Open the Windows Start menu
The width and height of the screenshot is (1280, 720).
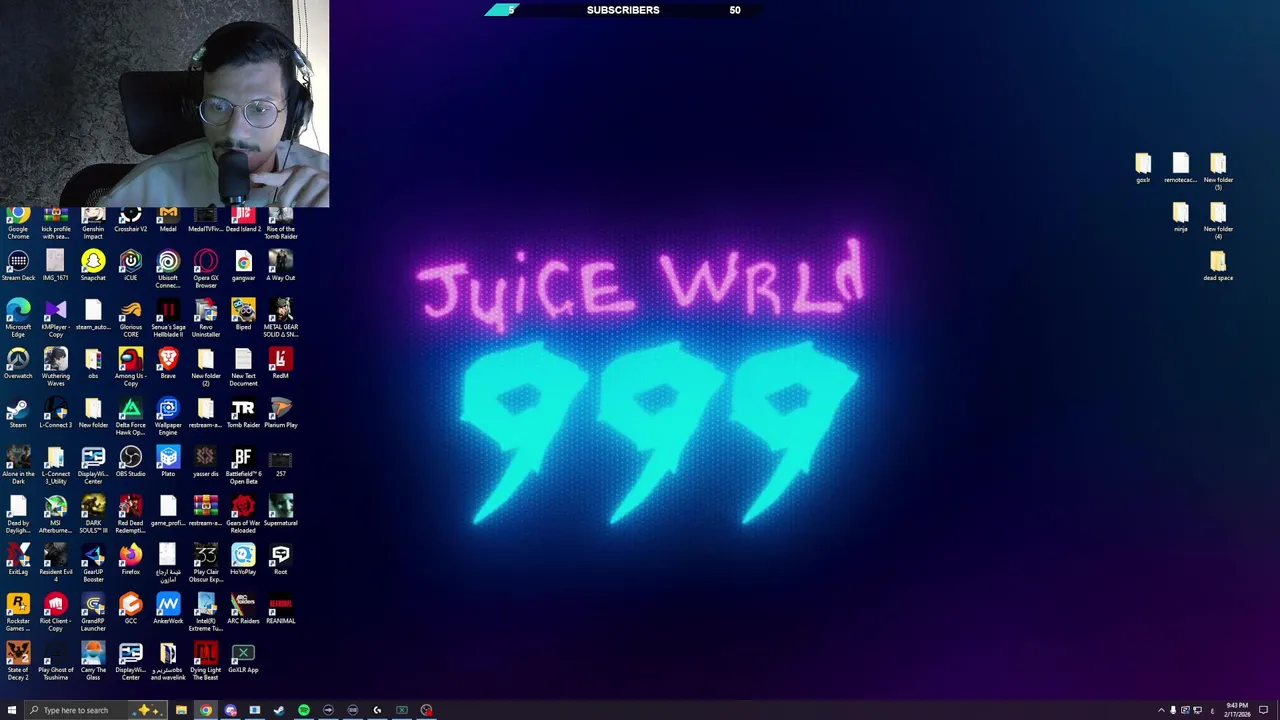[x=12, y=710]
